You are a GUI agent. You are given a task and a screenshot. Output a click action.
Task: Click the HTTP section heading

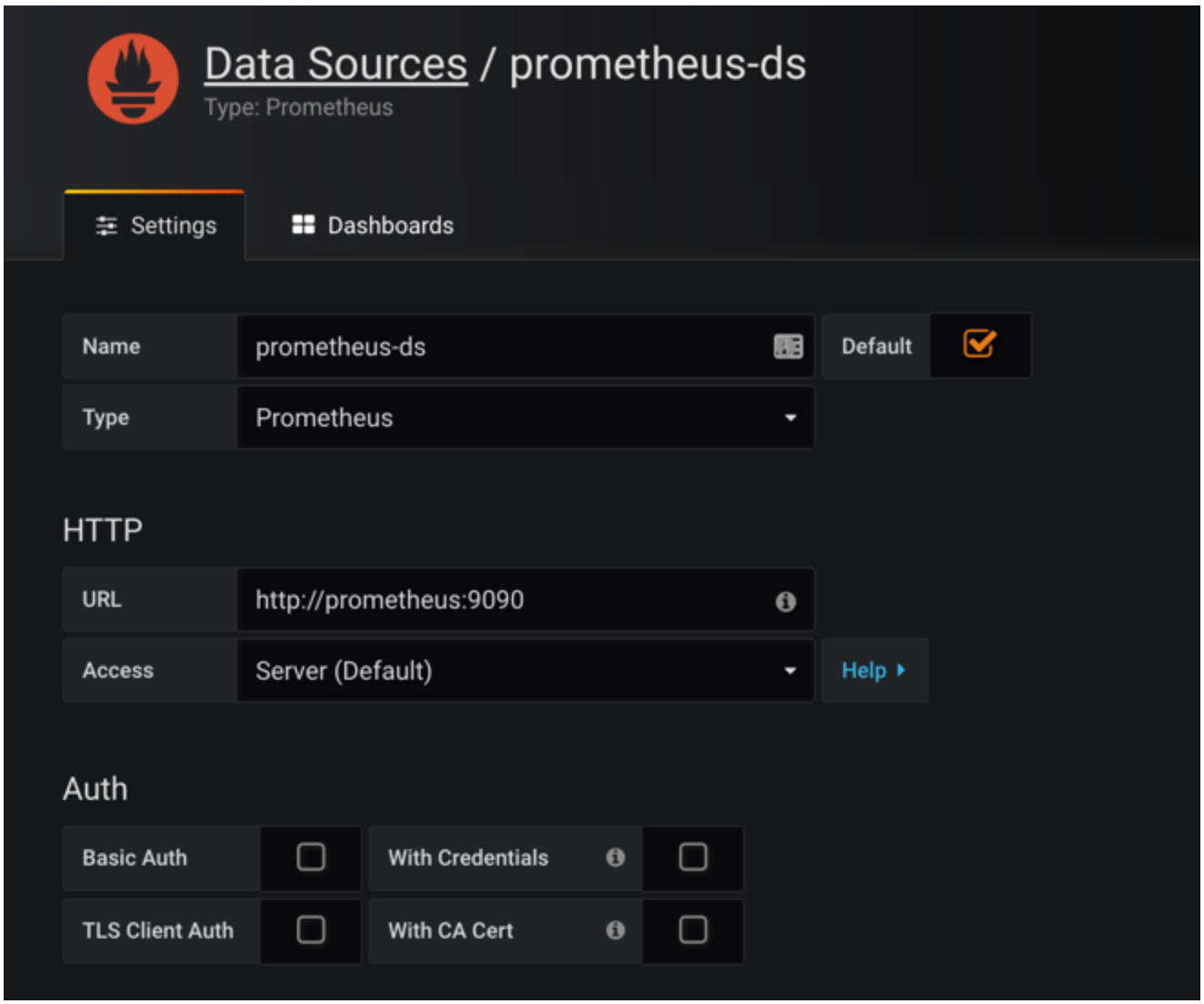pos(103,530)
